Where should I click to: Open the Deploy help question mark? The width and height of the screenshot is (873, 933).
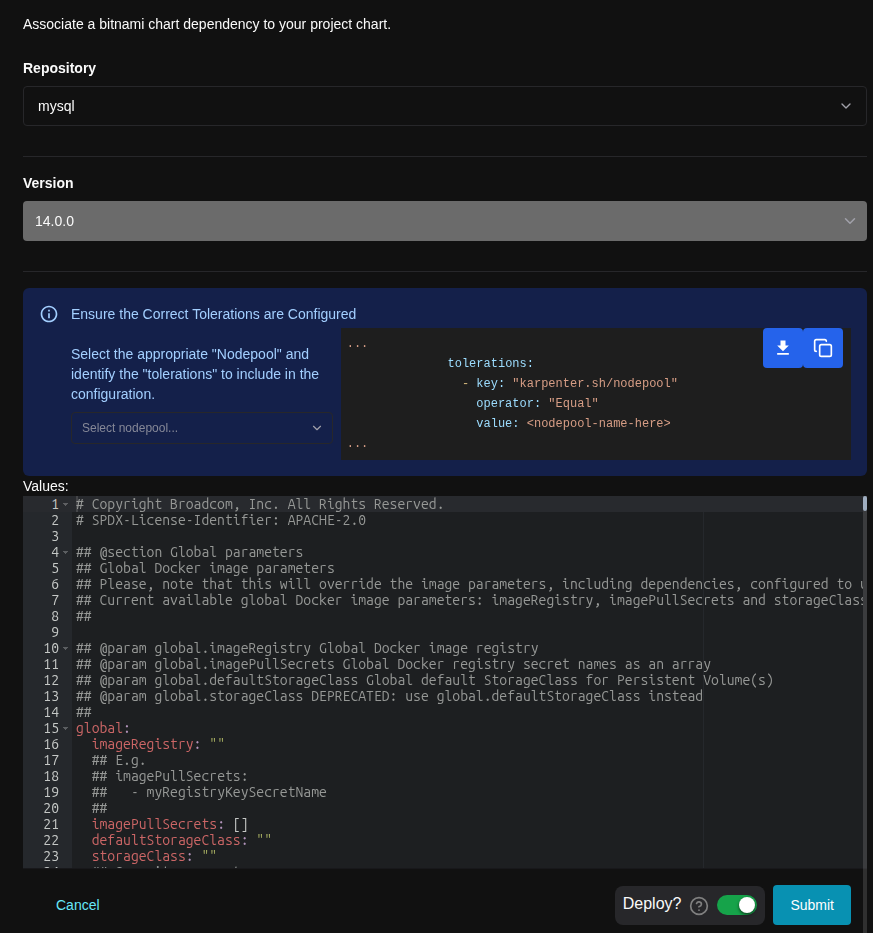coord(699,906)
